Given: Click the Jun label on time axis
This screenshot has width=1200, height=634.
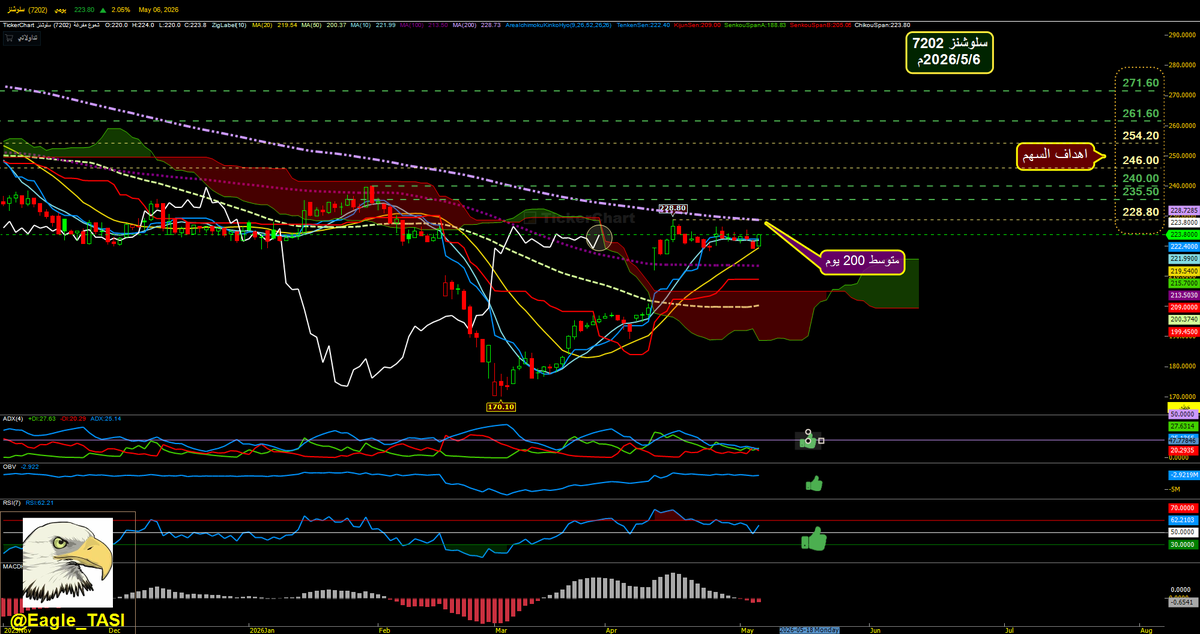Looking at the screenshot, I should (x=875, y=630).
